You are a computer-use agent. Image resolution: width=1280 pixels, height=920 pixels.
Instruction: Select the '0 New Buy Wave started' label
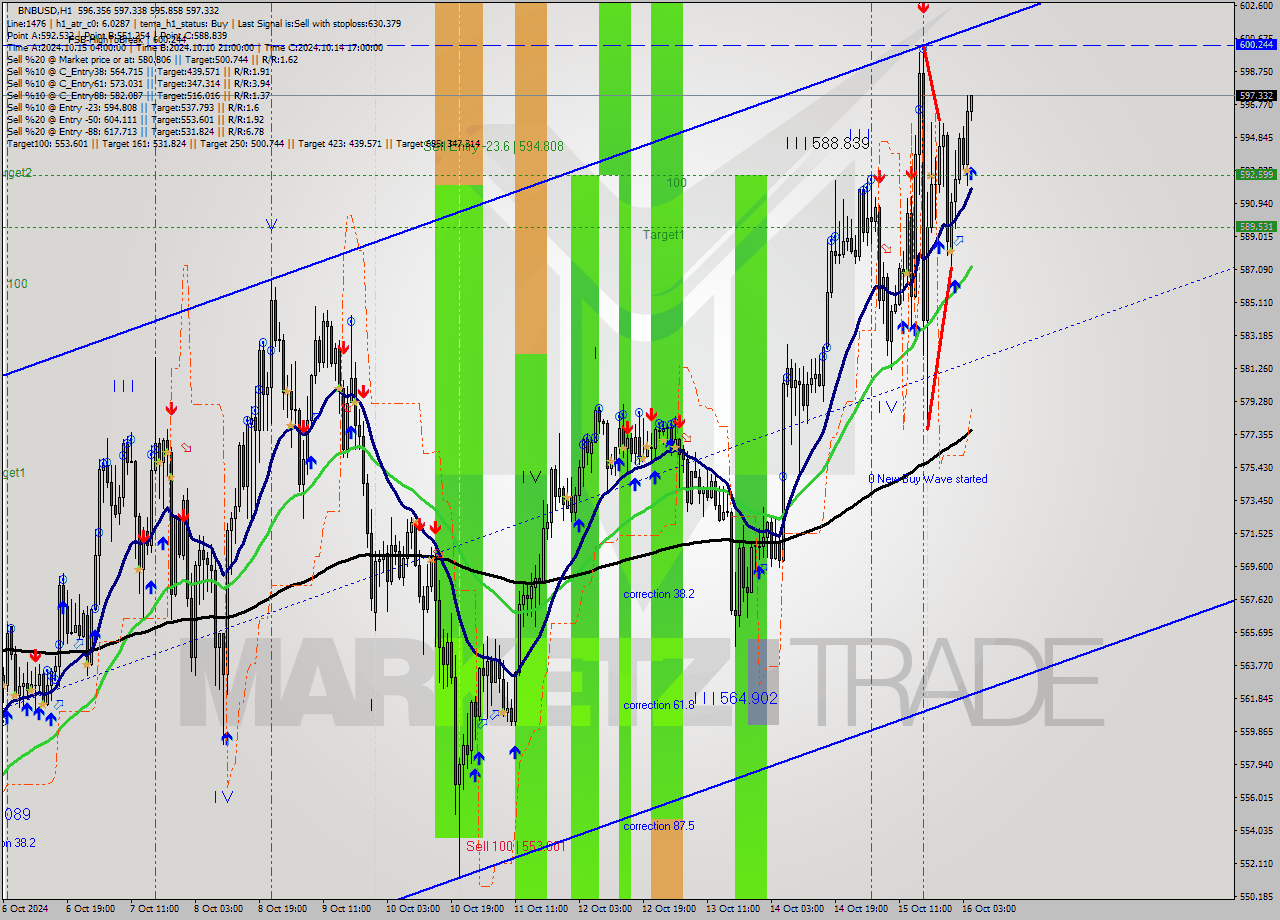927,479
